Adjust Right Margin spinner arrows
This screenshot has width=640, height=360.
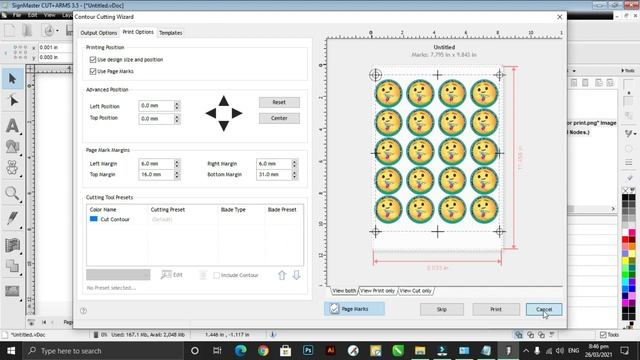[294, 163]
